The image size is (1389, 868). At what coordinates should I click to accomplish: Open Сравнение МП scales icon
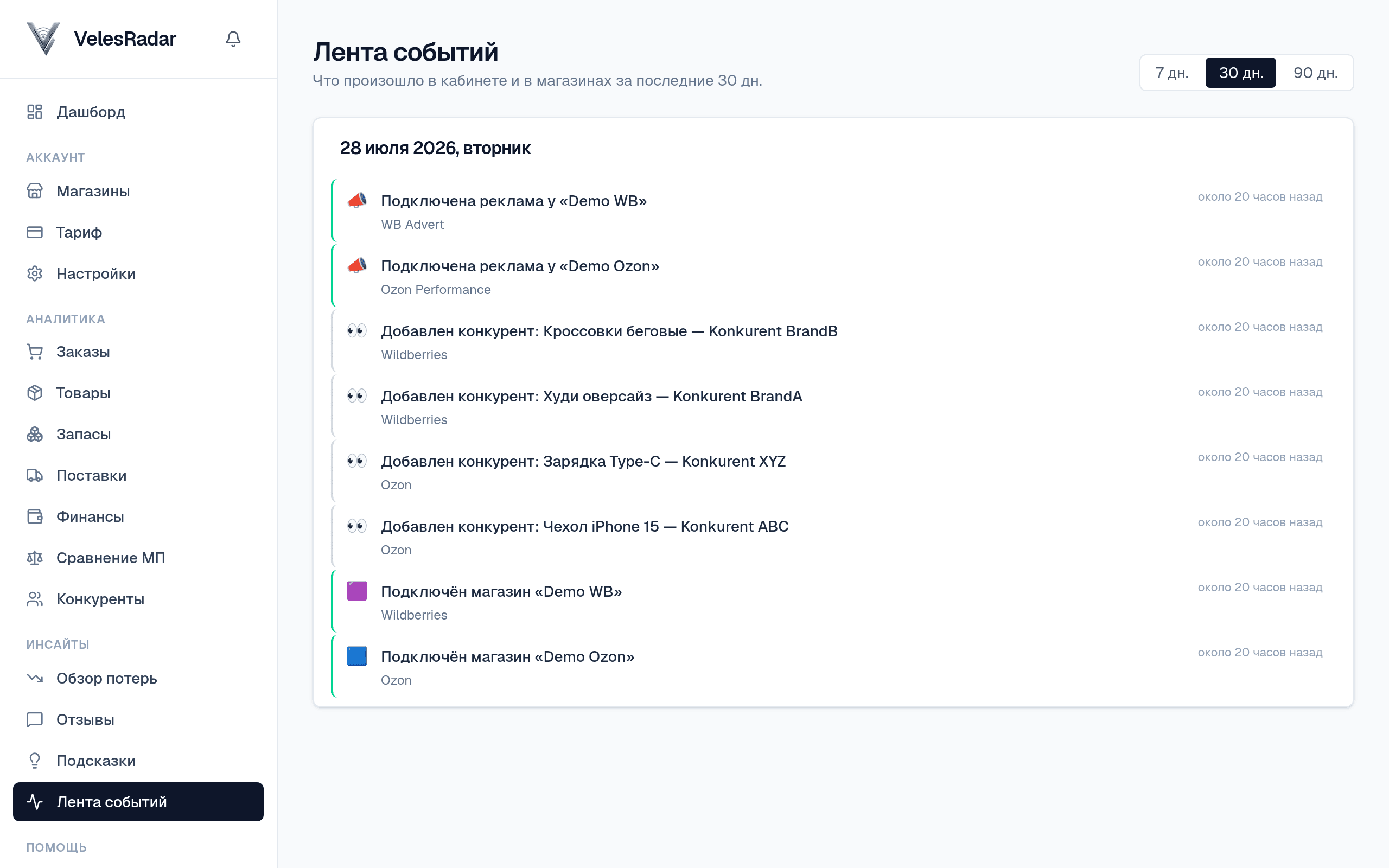pos(34,558)
